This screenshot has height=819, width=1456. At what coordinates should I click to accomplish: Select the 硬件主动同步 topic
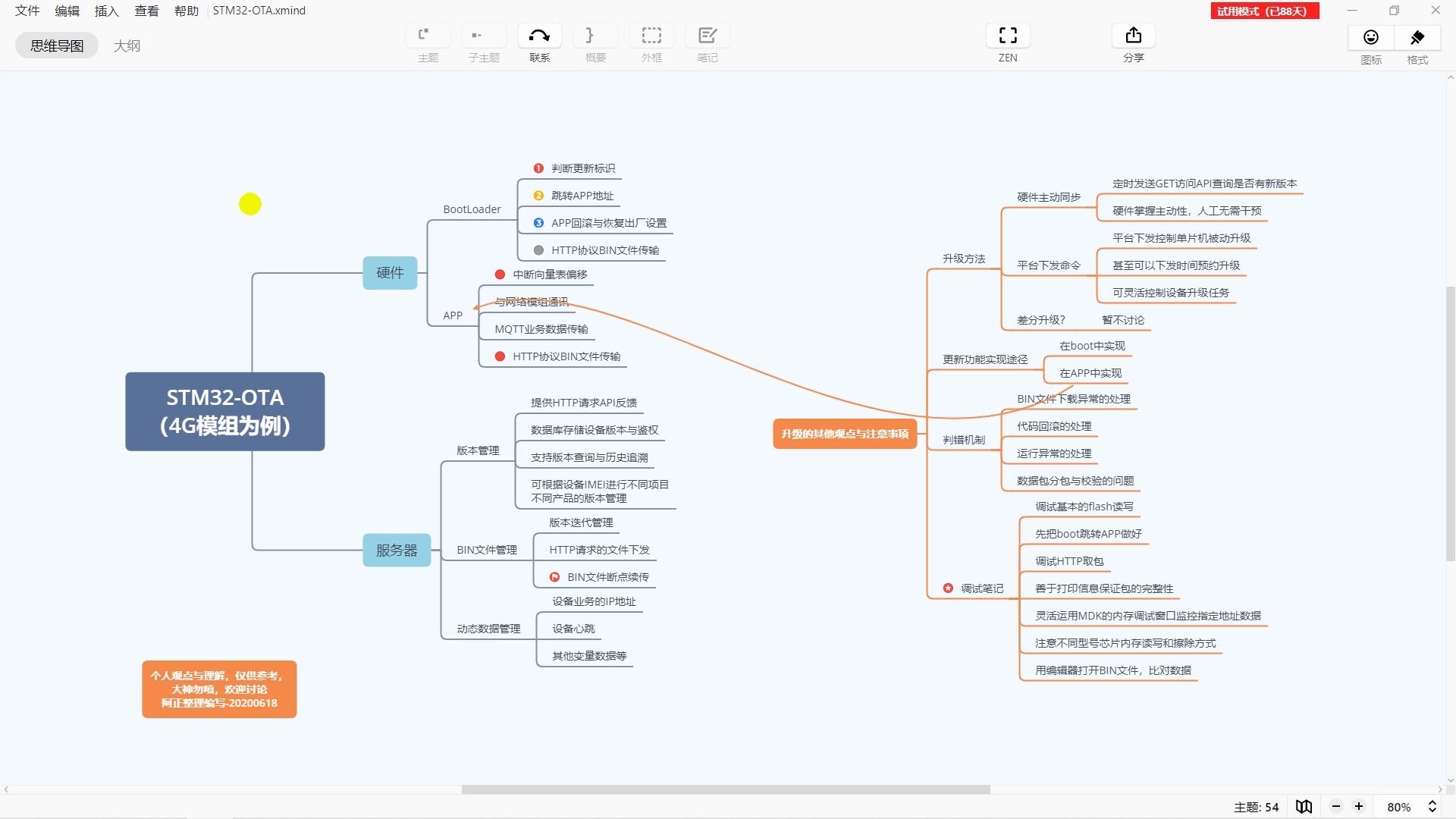(1049, 197)
